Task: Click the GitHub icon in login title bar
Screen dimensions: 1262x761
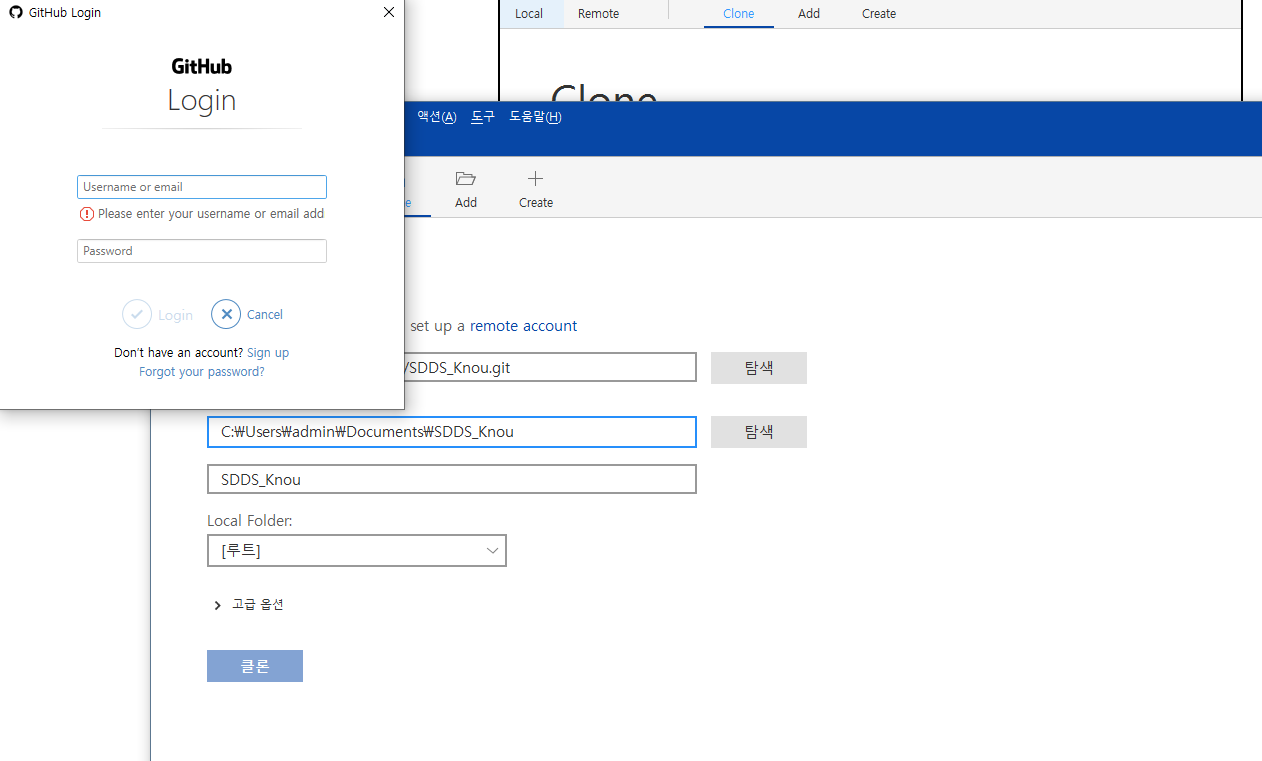Action: (x=15, y=13)
